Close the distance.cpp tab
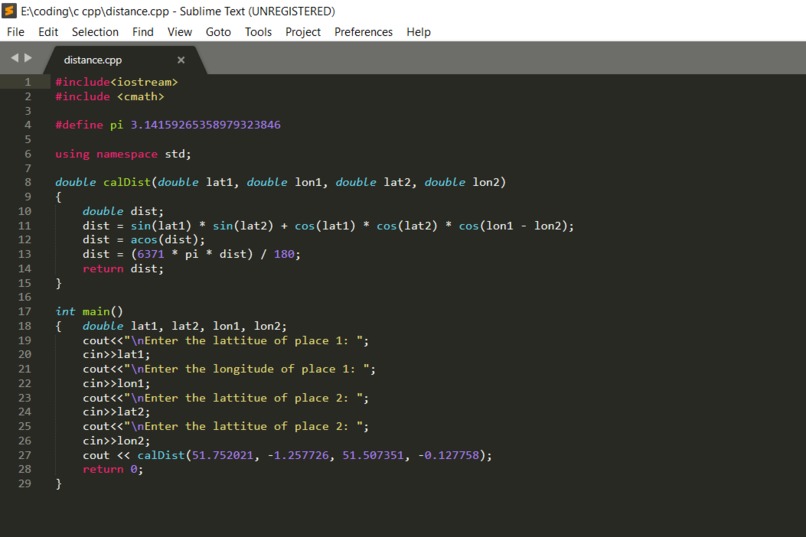806x537 pixels. click(x=181, y=60)
